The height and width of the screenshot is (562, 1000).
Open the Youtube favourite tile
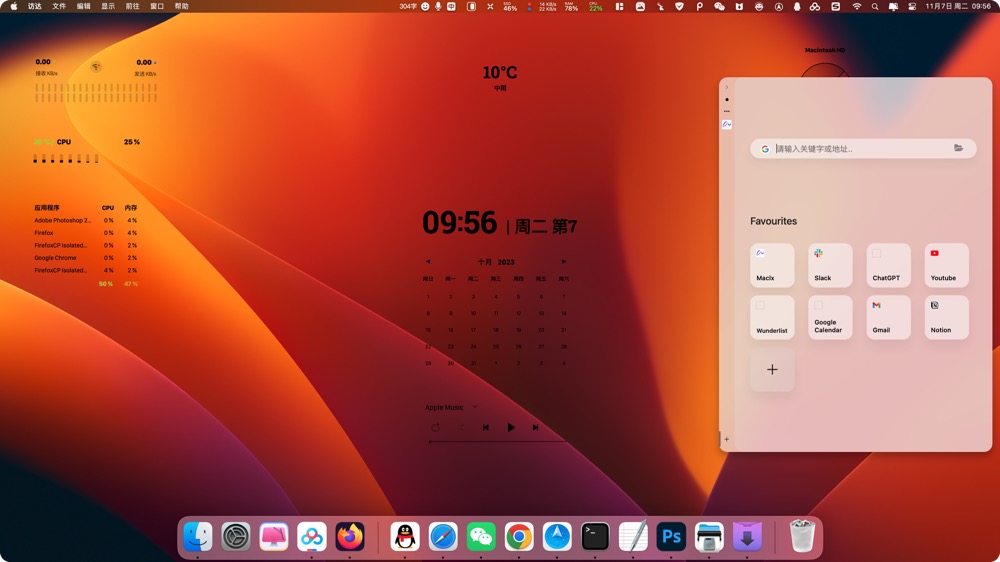[x=946, y=265]
